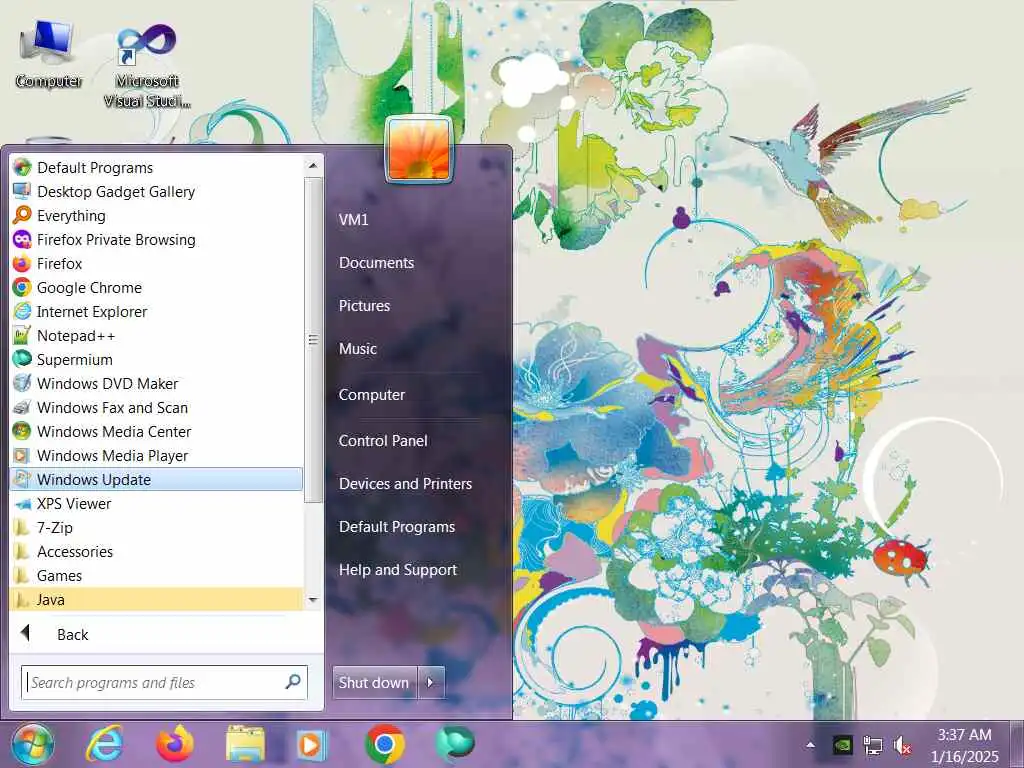Open Windows Media Player from the taskbar

[312, 744]
